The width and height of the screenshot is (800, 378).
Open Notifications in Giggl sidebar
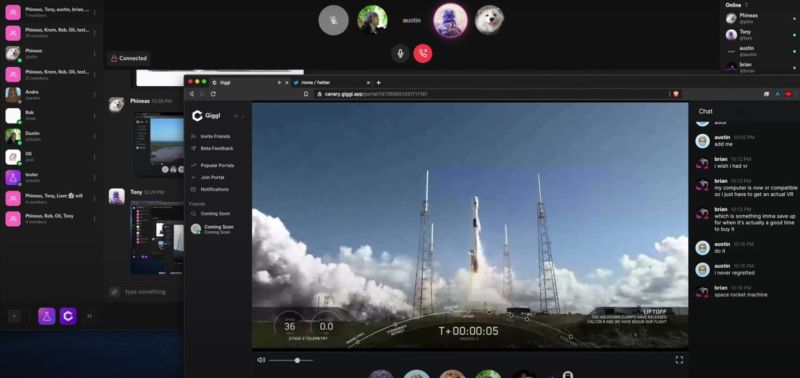click(214, 189)
